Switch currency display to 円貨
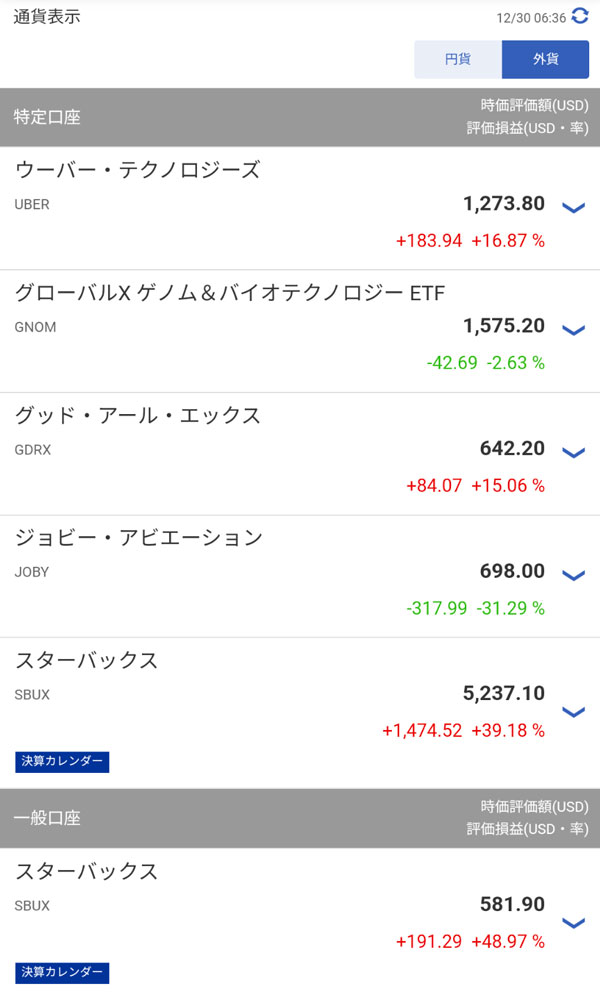 pos(458,59)
